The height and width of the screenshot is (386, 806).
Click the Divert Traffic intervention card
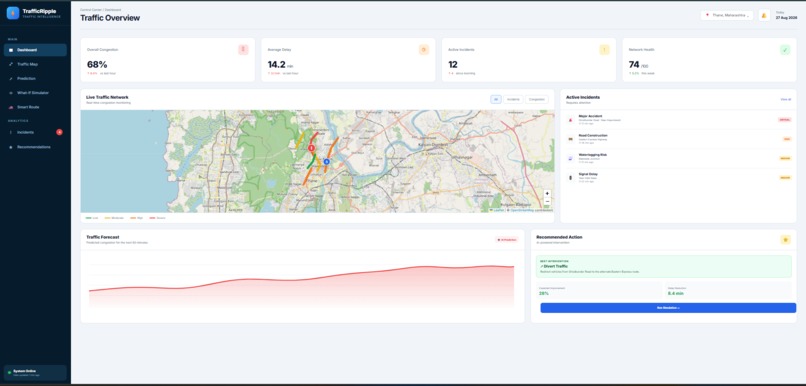pos(664,266)
